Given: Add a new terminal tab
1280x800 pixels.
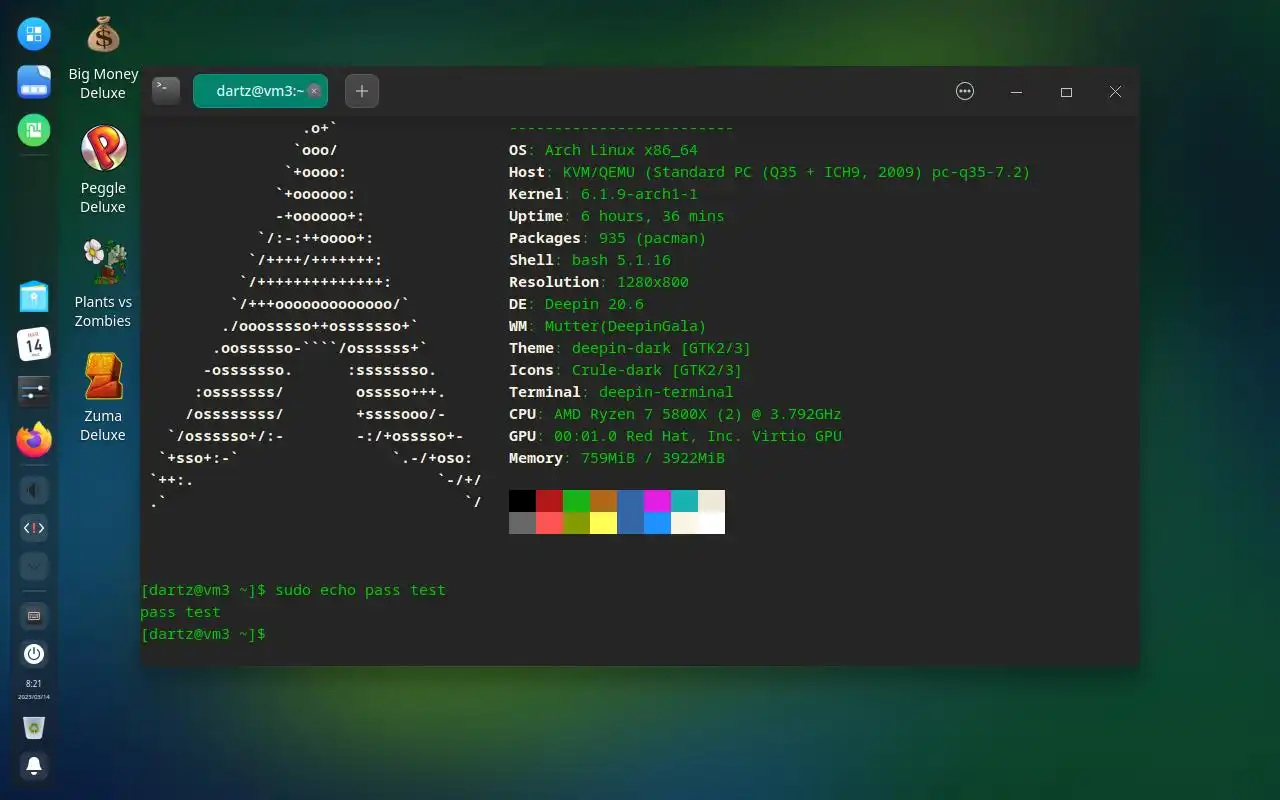Looking at the screenshot, I should [362, 91].
